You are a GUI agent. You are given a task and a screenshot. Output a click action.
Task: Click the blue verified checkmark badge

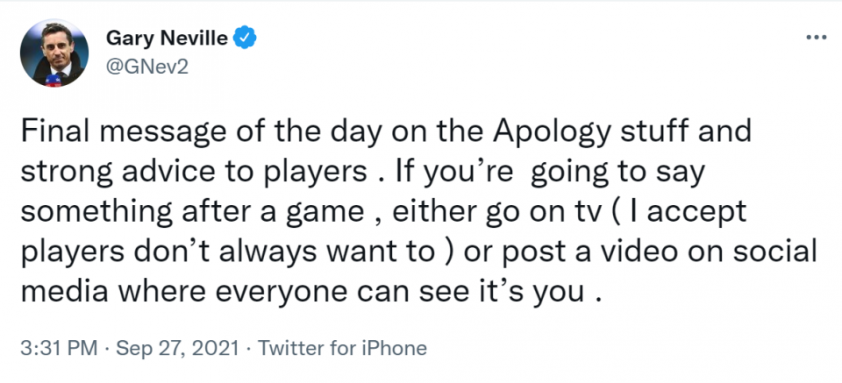pyautogui.click(x=245, y=37)
